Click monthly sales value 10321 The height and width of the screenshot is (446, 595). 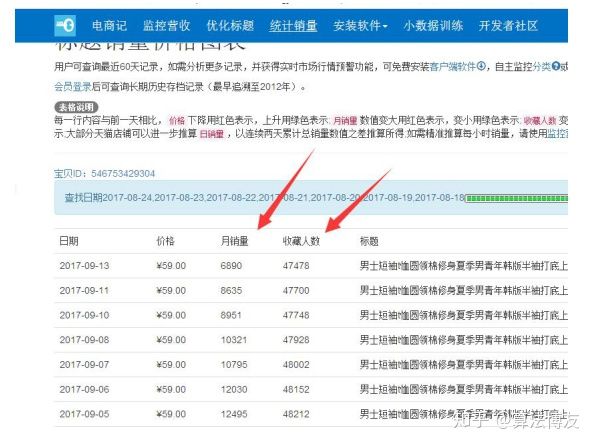[x=234, y=340]
